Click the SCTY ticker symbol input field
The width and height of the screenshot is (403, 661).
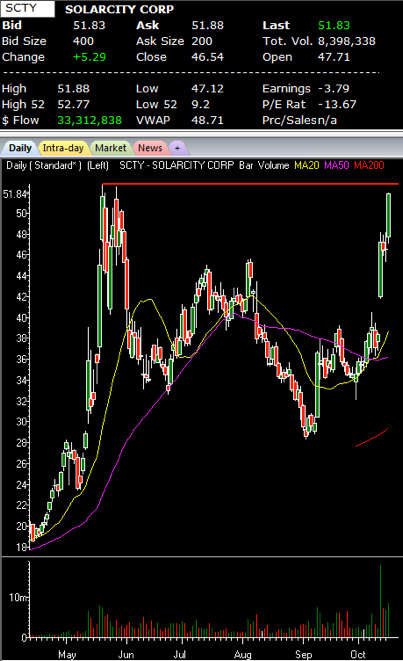(x=27, y=8)
